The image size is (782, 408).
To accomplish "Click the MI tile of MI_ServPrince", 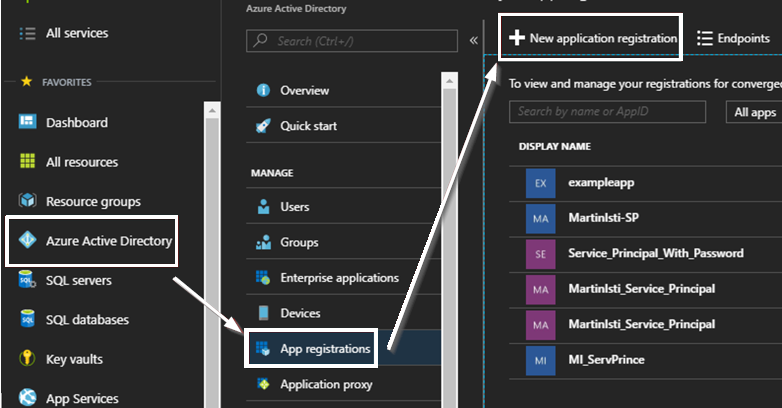I will (541, 360).
